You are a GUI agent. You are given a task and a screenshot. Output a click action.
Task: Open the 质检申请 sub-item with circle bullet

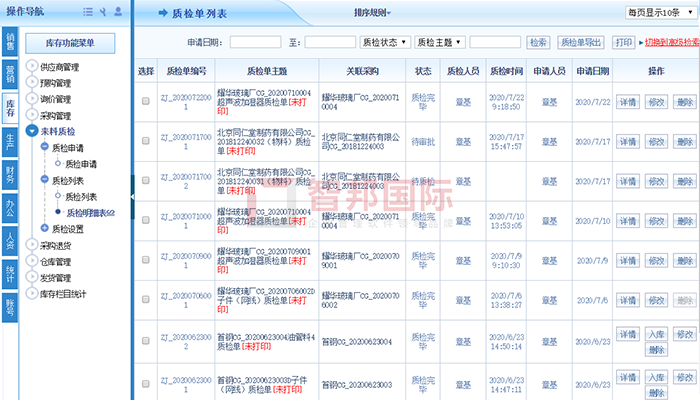point(80,164)
